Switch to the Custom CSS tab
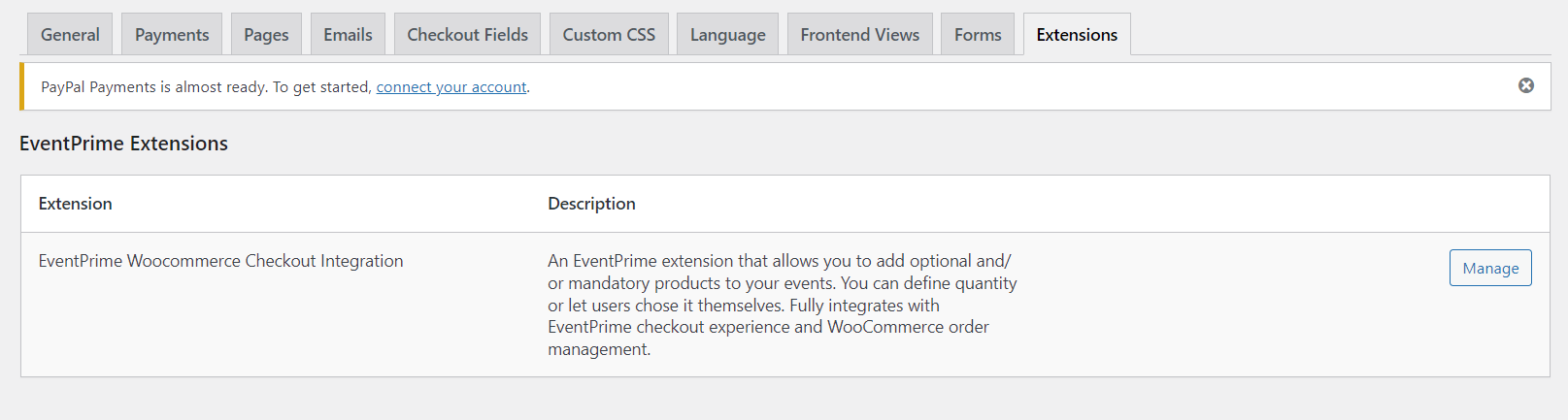The height and width of the screenshot is (420, 1568). coord(609,35)
